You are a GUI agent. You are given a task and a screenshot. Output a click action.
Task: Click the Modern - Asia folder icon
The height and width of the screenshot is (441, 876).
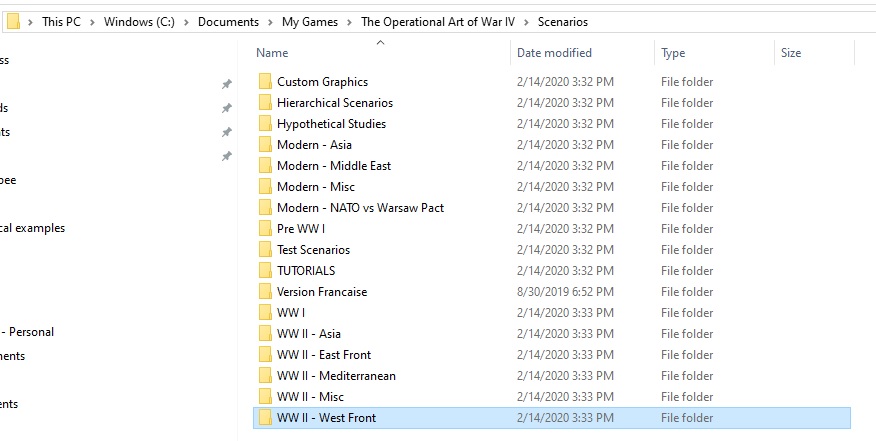pos(265,145)
